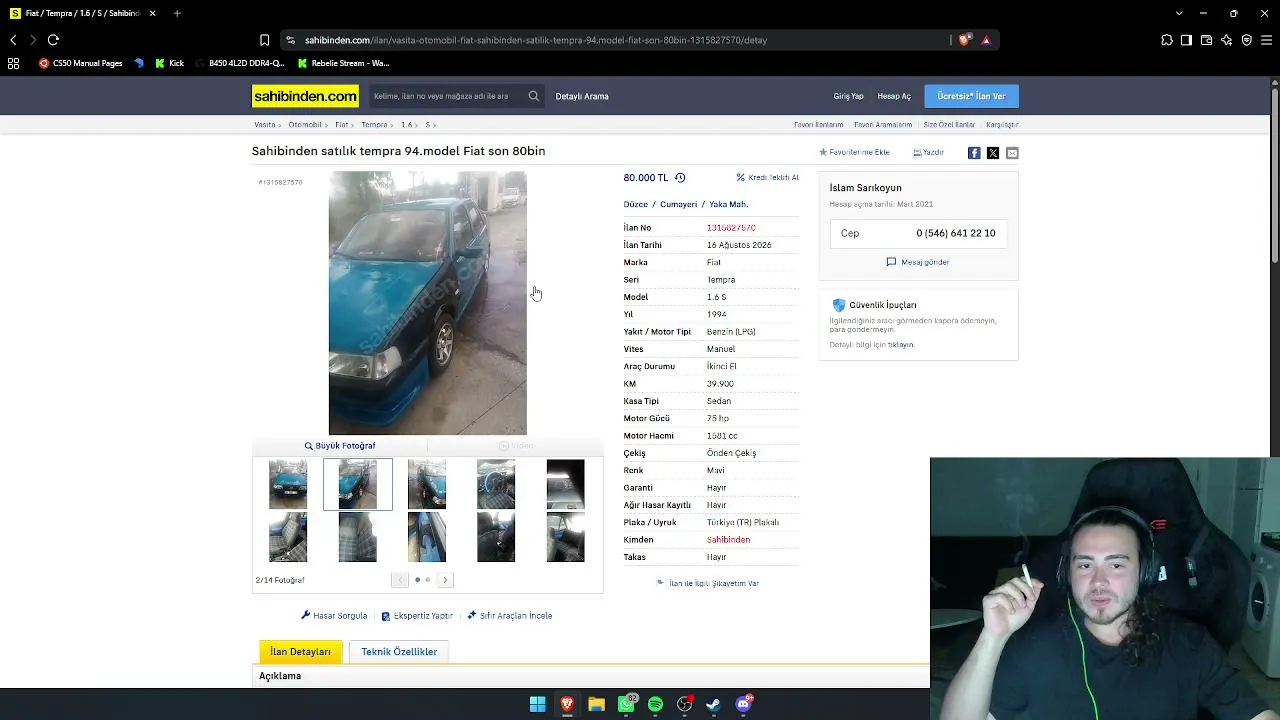Click the Ücretsiz İlan Ver button
Screen dimensions: 1280x720
pyautogui.click(x=971, y=96)
